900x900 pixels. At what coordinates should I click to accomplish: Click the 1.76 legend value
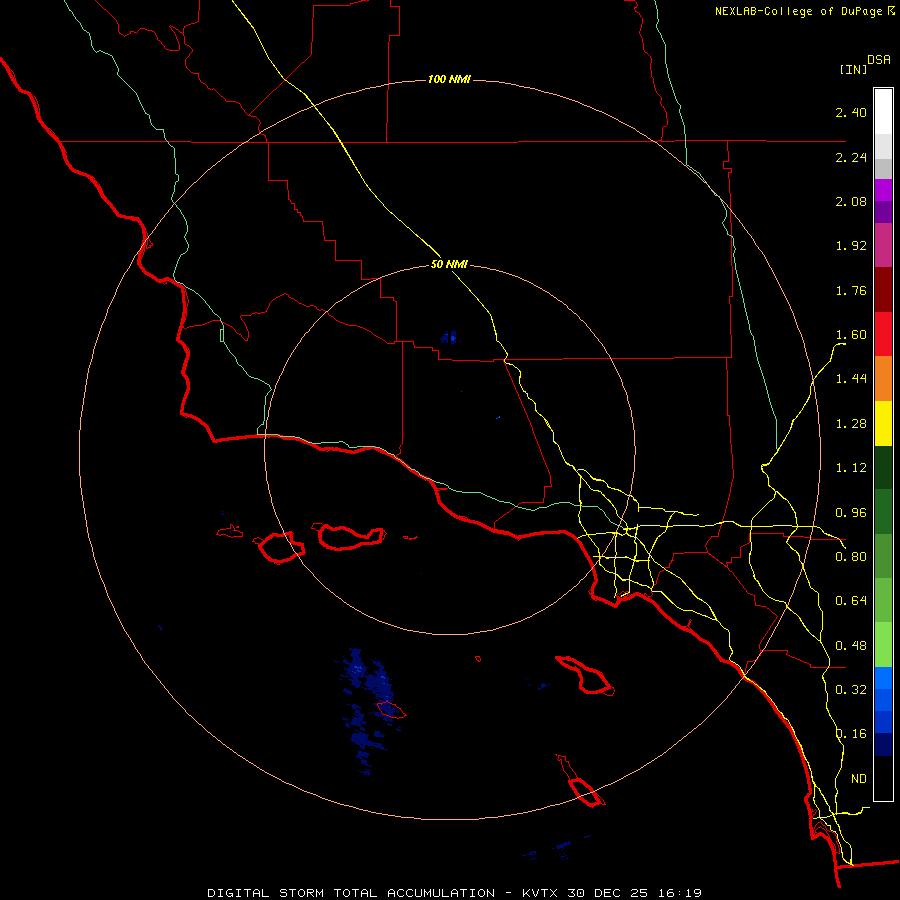[x=851, y=290]
